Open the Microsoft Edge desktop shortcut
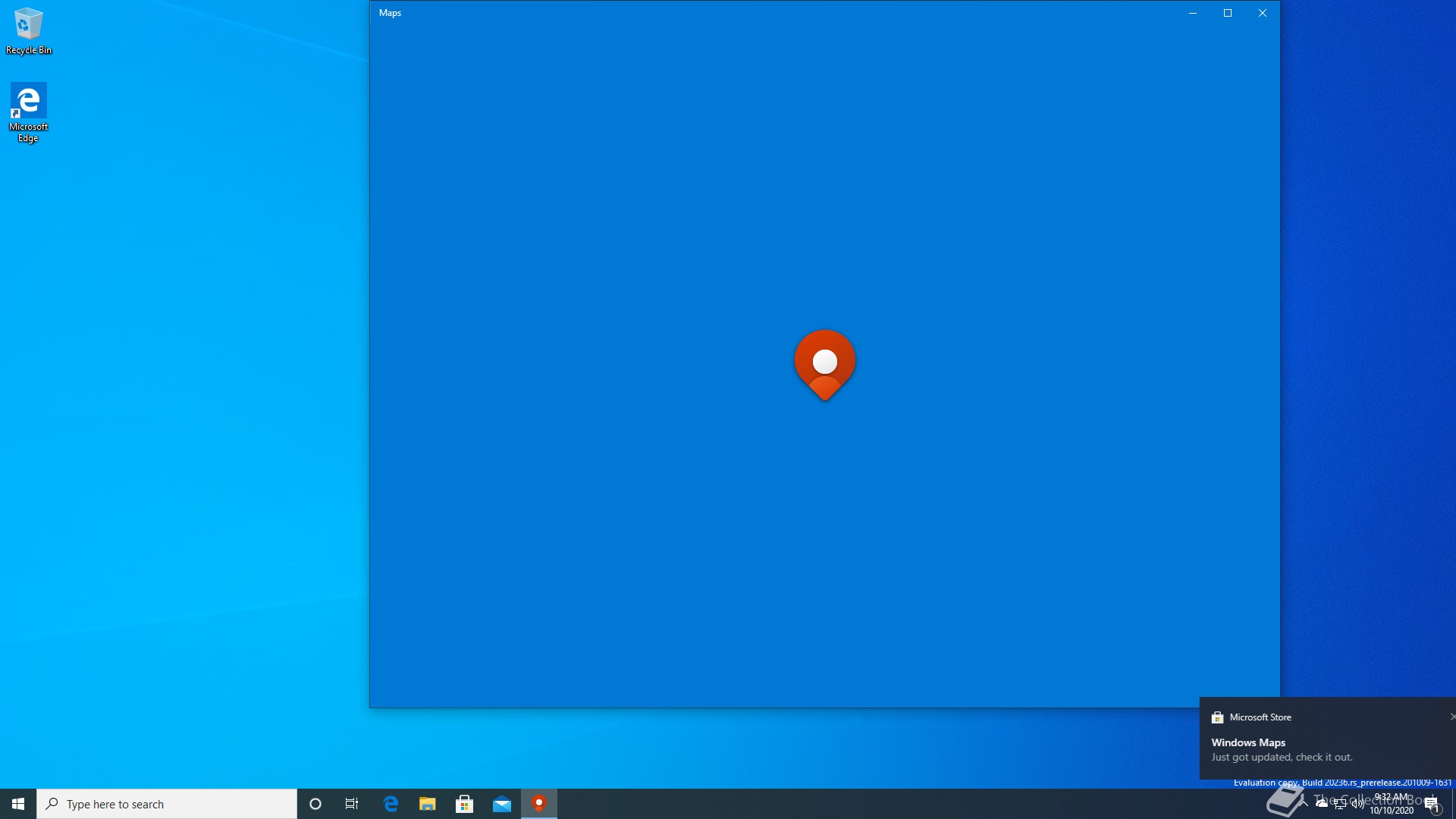This screenshot has width=1456, height=819. (x=29, y=112)
